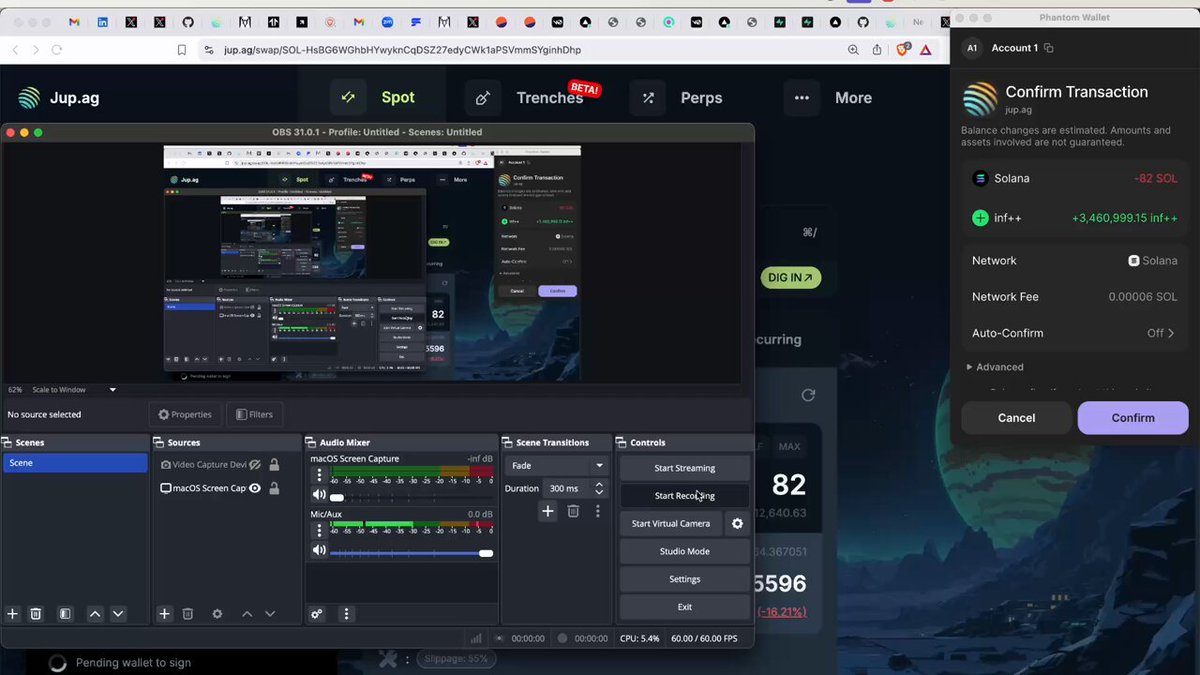Expand Advanced section in Phantom Wallet
This screenshot has height=675, width=1200.
pyautogui.click(x=995, y=367)
